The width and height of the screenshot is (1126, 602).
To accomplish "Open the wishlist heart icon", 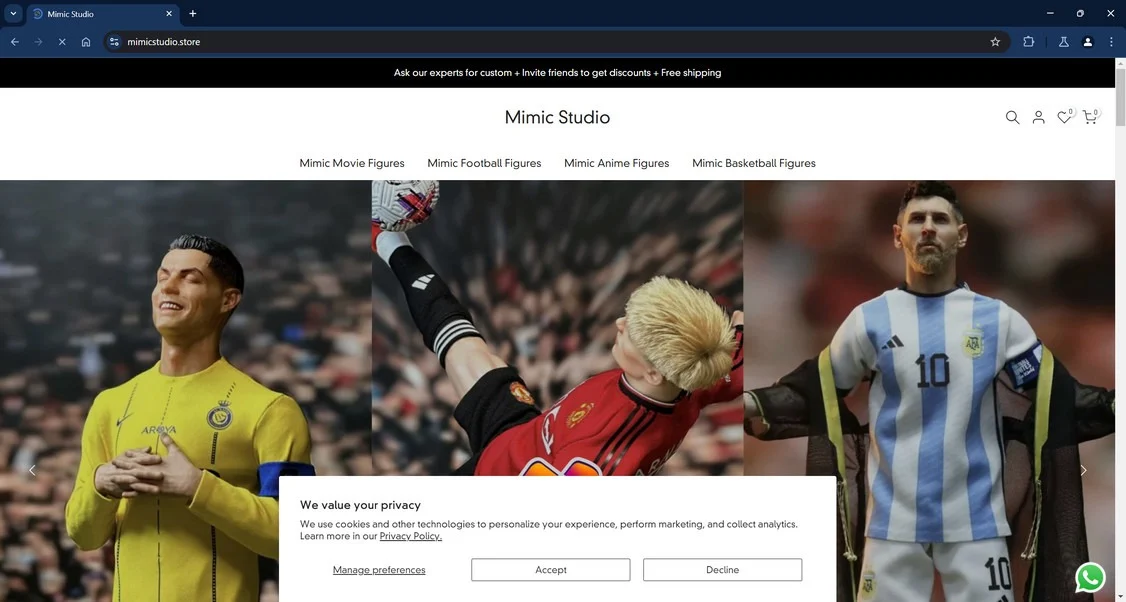I will point(1064,117).
